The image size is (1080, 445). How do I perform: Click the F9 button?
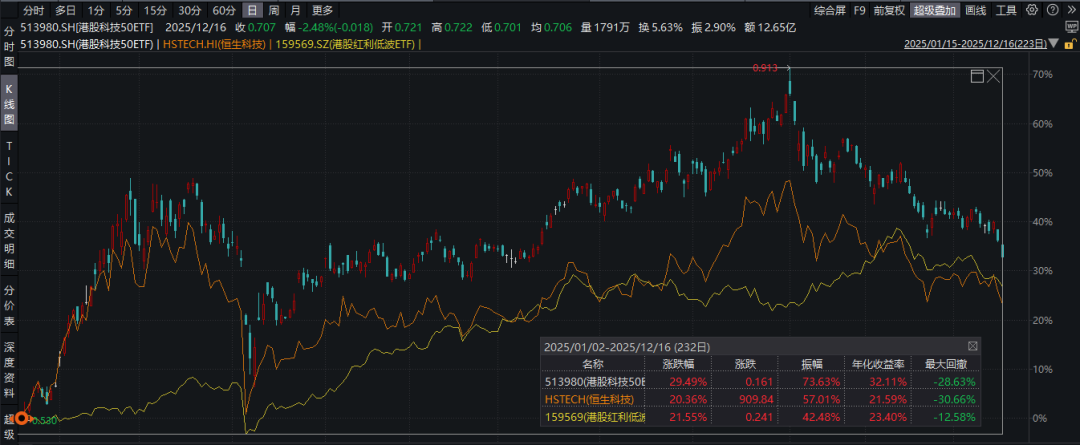(859, 10)
